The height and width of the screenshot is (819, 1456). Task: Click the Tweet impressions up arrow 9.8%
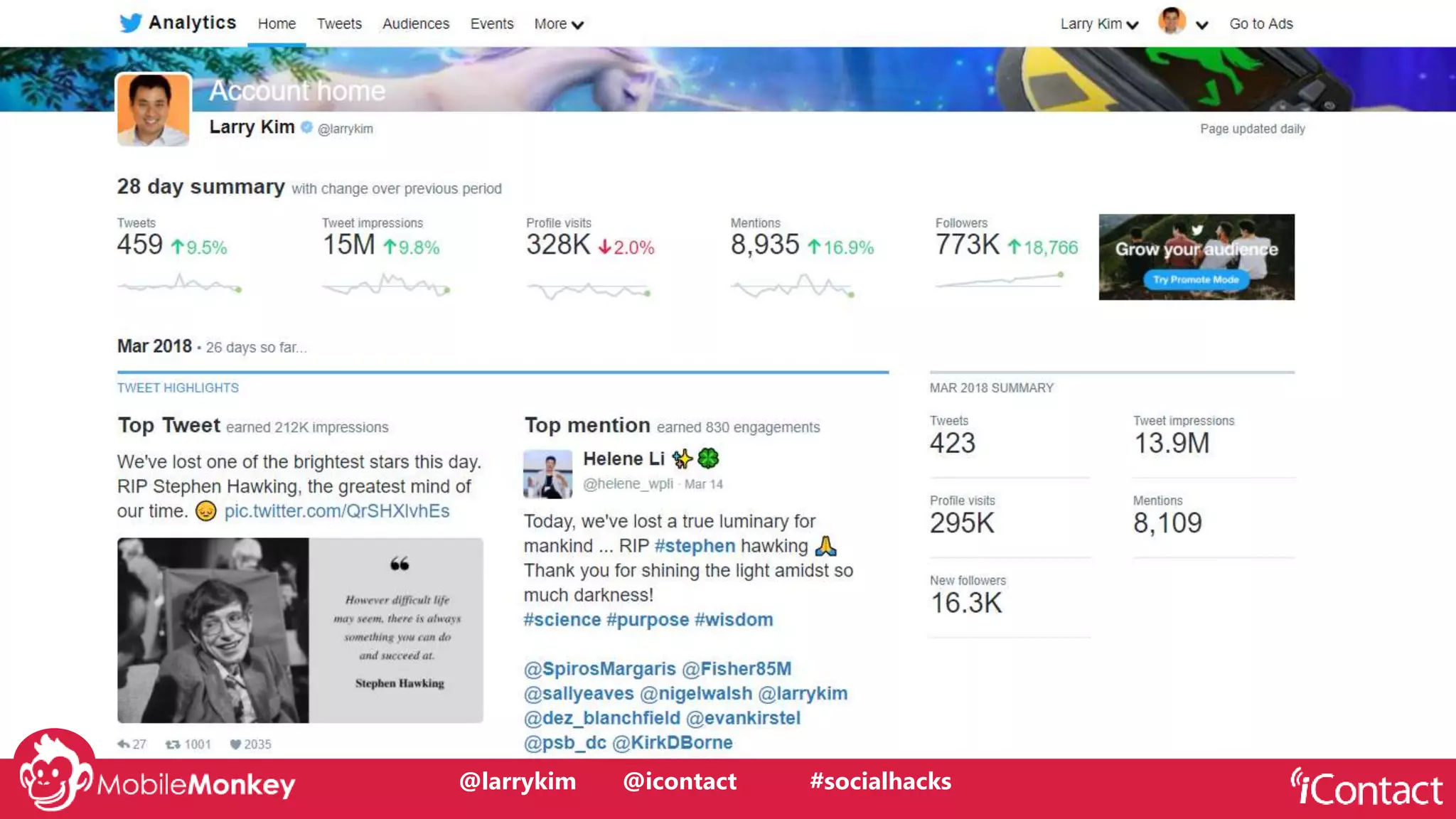411,247
